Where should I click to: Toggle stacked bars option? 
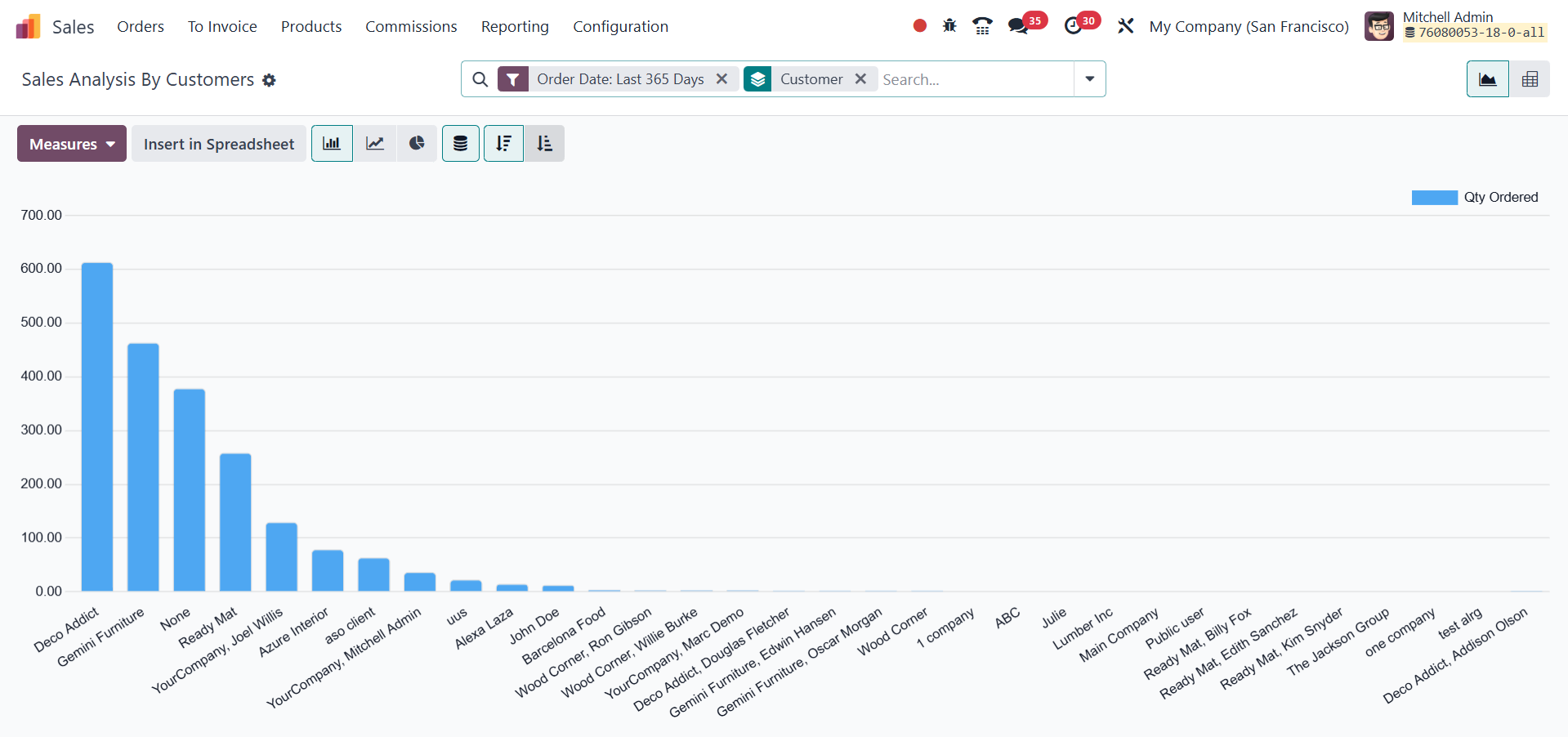coord(461,144)
